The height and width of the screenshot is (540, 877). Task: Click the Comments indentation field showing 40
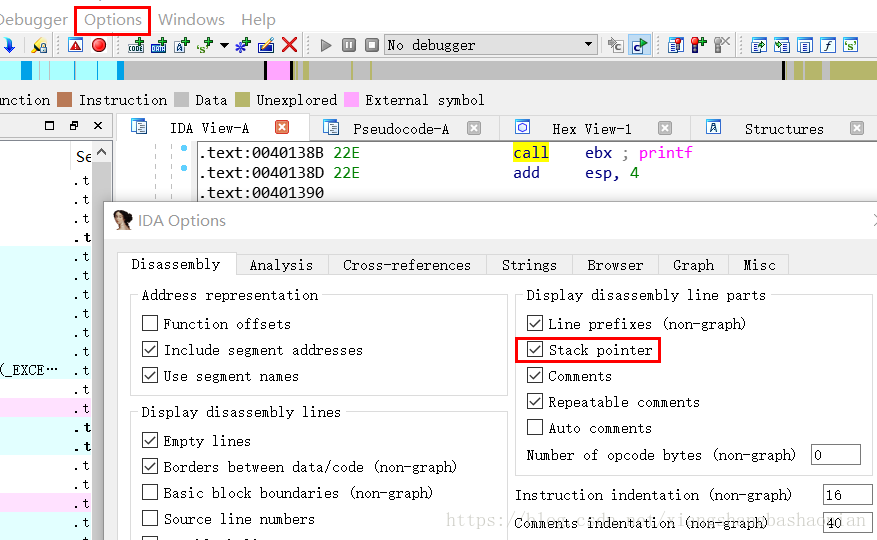(x=847, y=523)
